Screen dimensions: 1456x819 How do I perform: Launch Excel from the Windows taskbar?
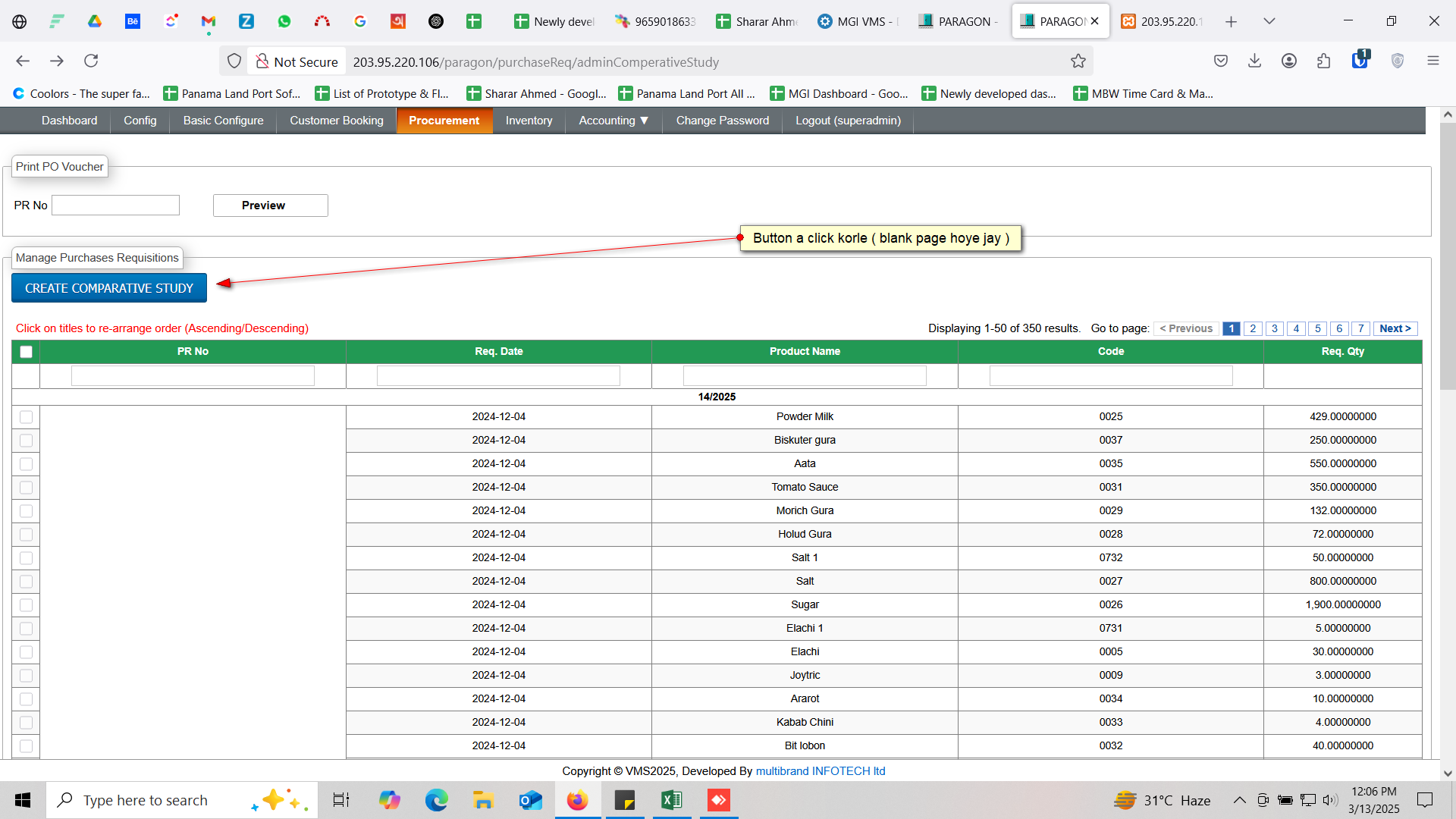coord(671,800)
